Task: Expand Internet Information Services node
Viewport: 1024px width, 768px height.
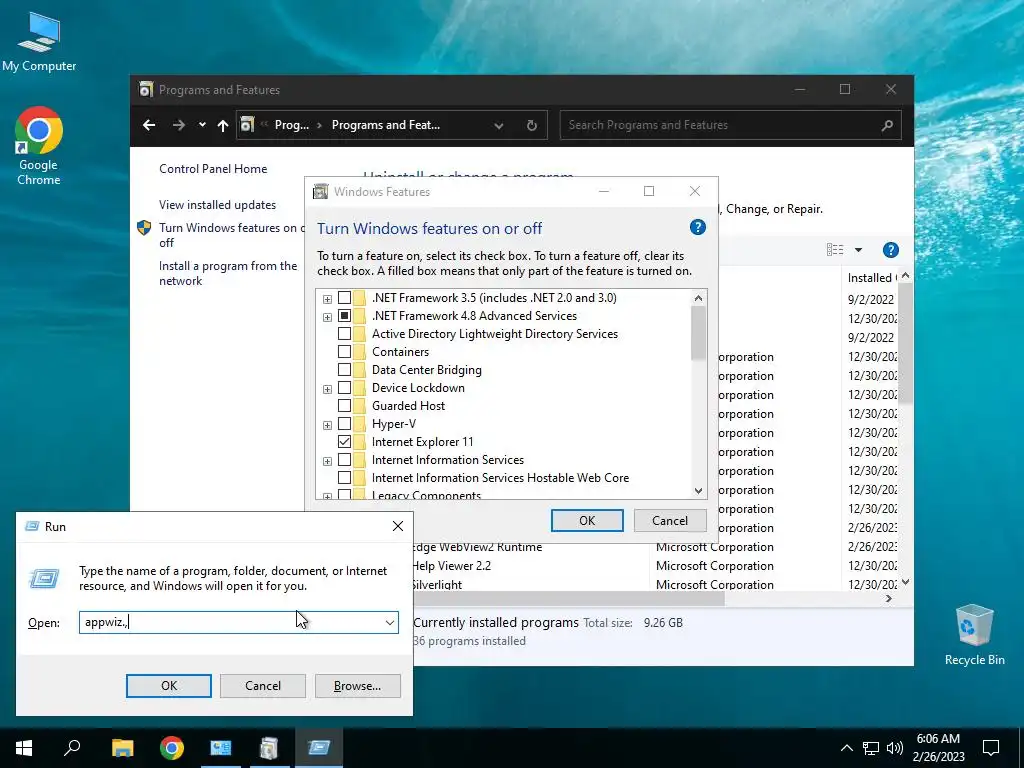Action: coord(327,461)
